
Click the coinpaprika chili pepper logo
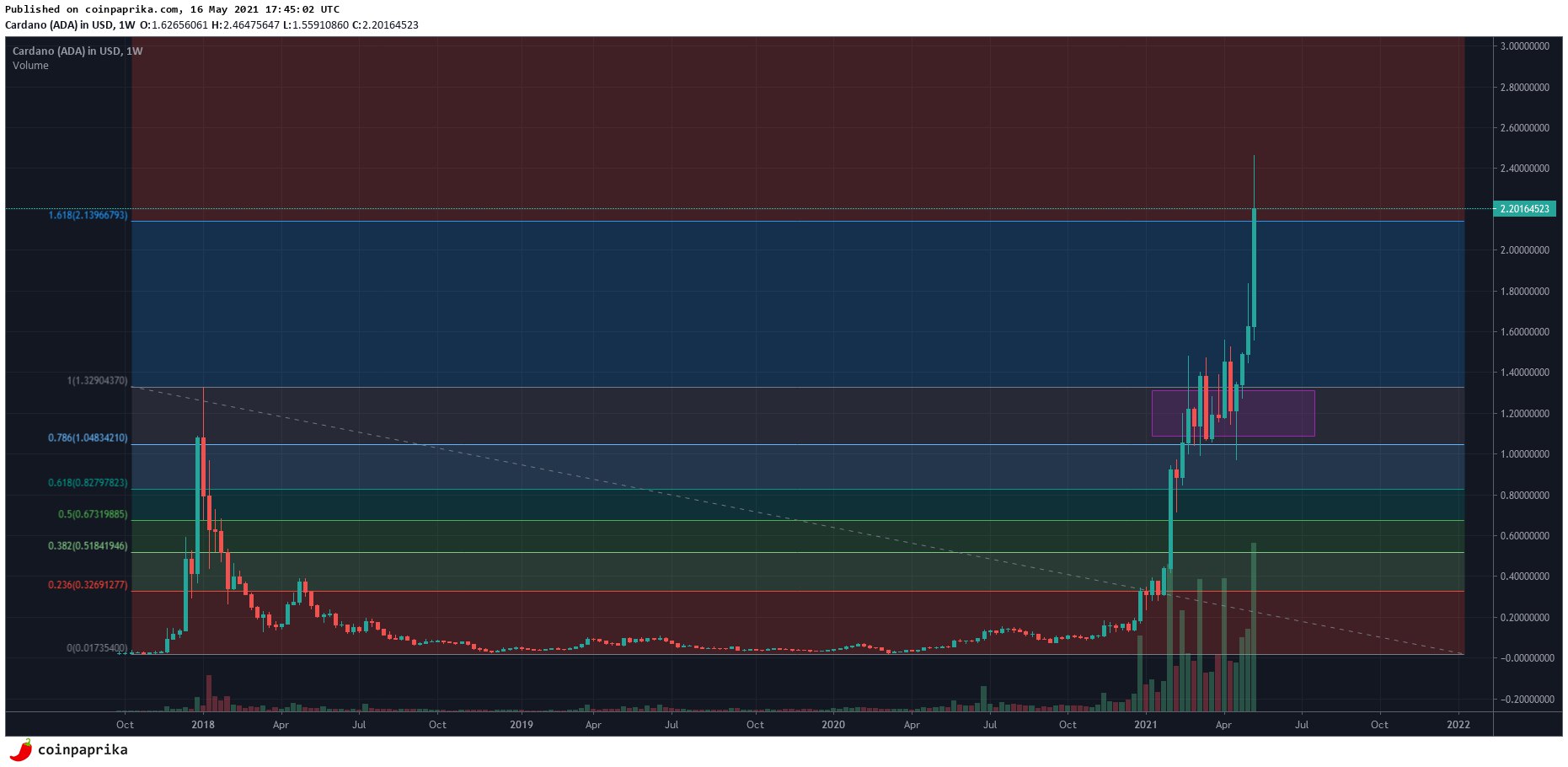click(20, 749)
